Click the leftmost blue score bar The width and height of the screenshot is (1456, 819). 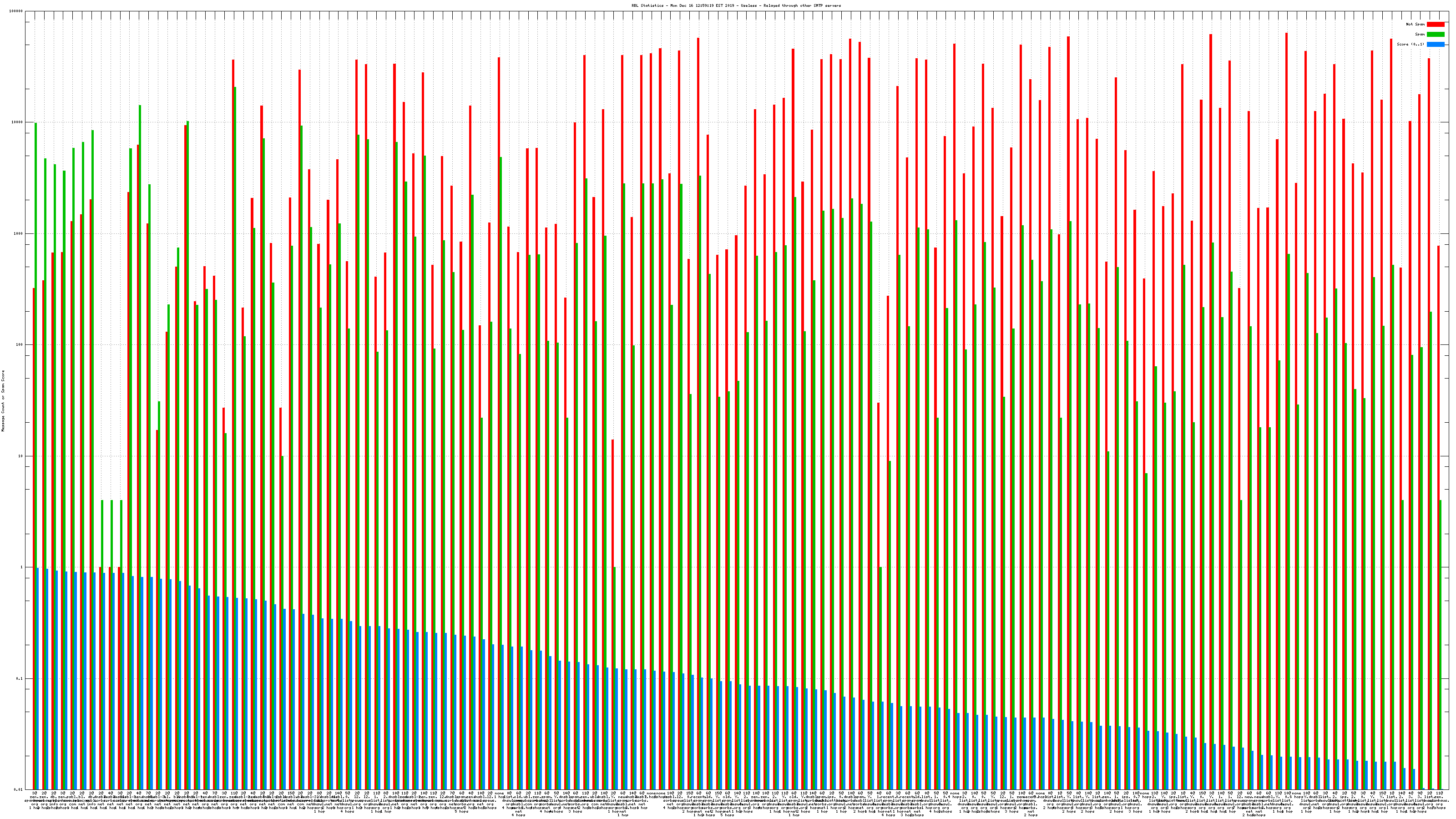point(38,678)
